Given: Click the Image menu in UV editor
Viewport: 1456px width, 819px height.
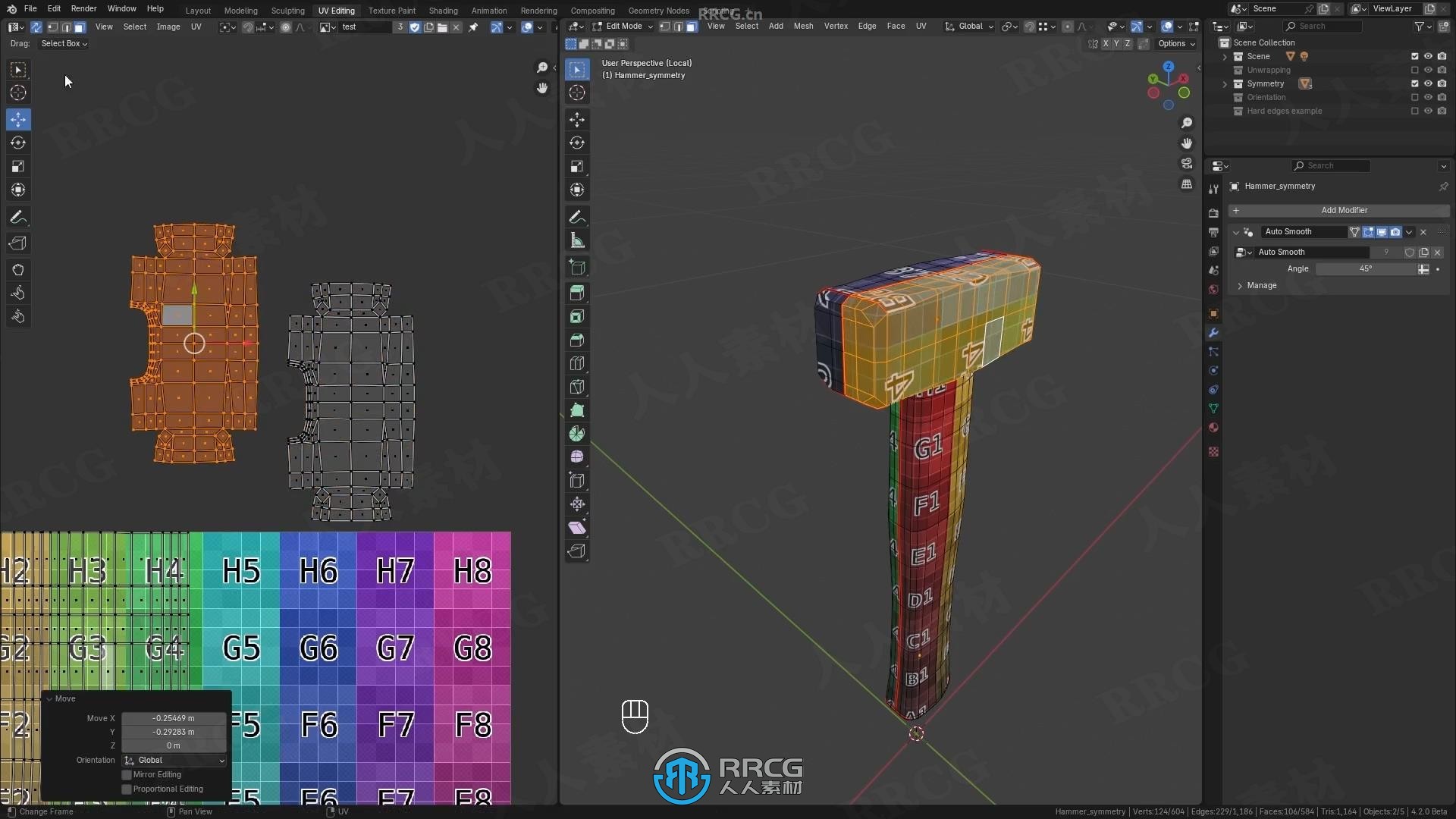Looking at the screenshot, I should [168, 27].
